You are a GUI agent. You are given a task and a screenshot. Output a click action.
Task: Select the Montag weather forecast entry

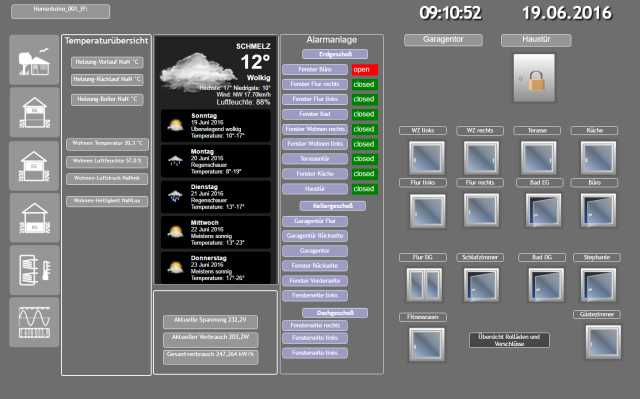(x=216, y=161)
